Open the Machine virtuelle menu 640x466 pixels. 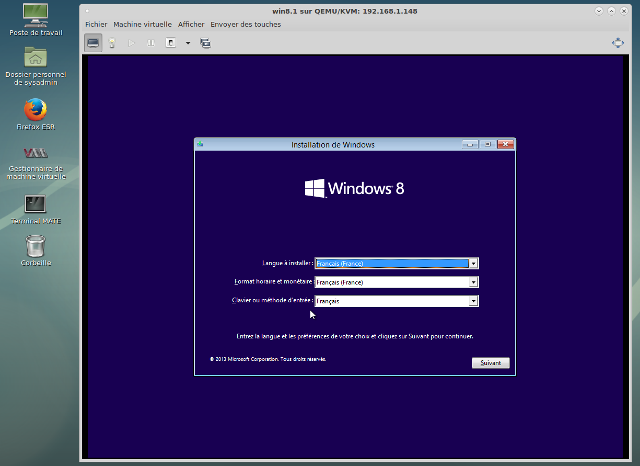[142, 24]
